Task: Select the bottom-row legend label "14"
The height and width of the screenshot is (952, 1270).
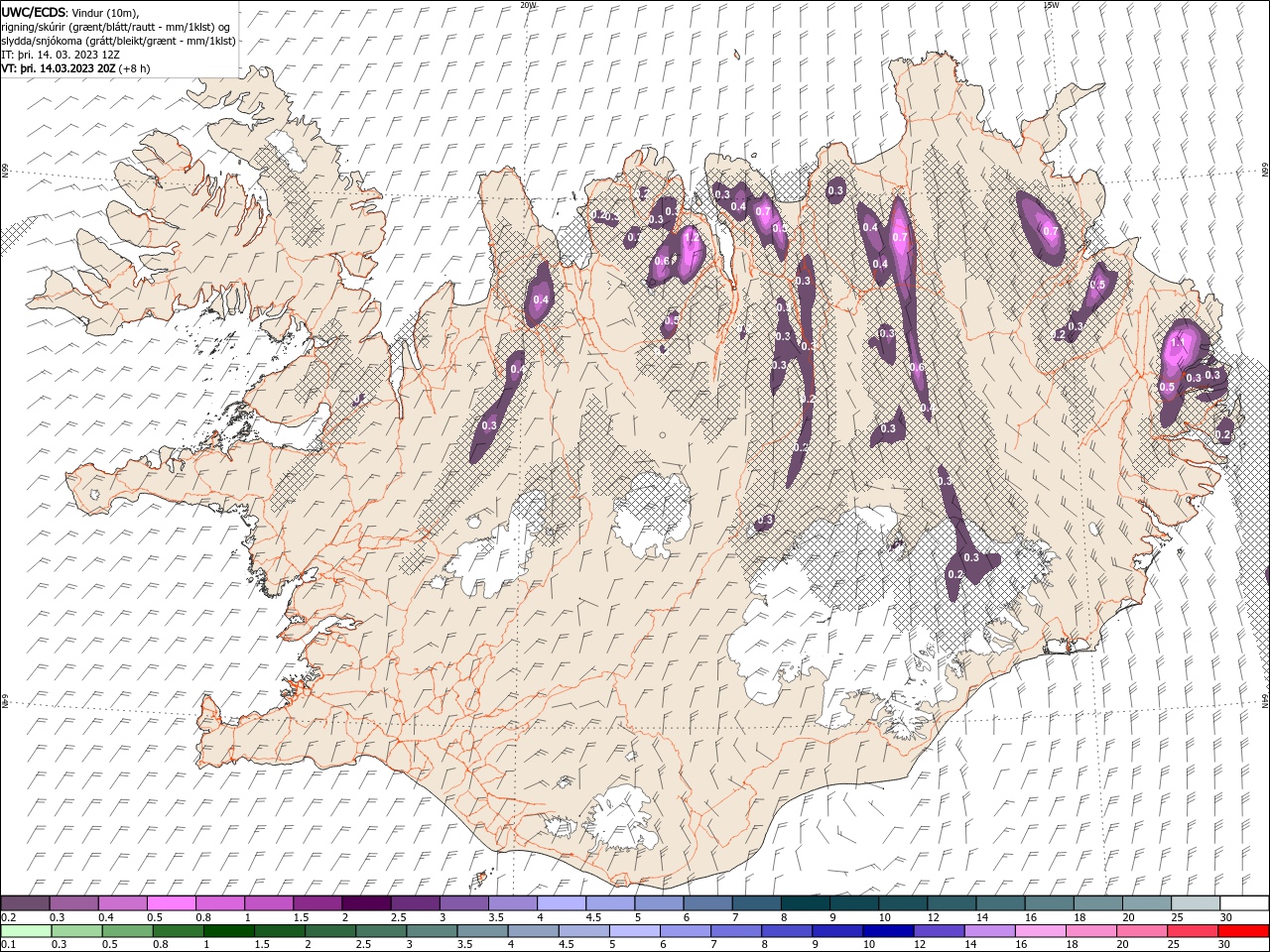Action: tap(970, 946)
